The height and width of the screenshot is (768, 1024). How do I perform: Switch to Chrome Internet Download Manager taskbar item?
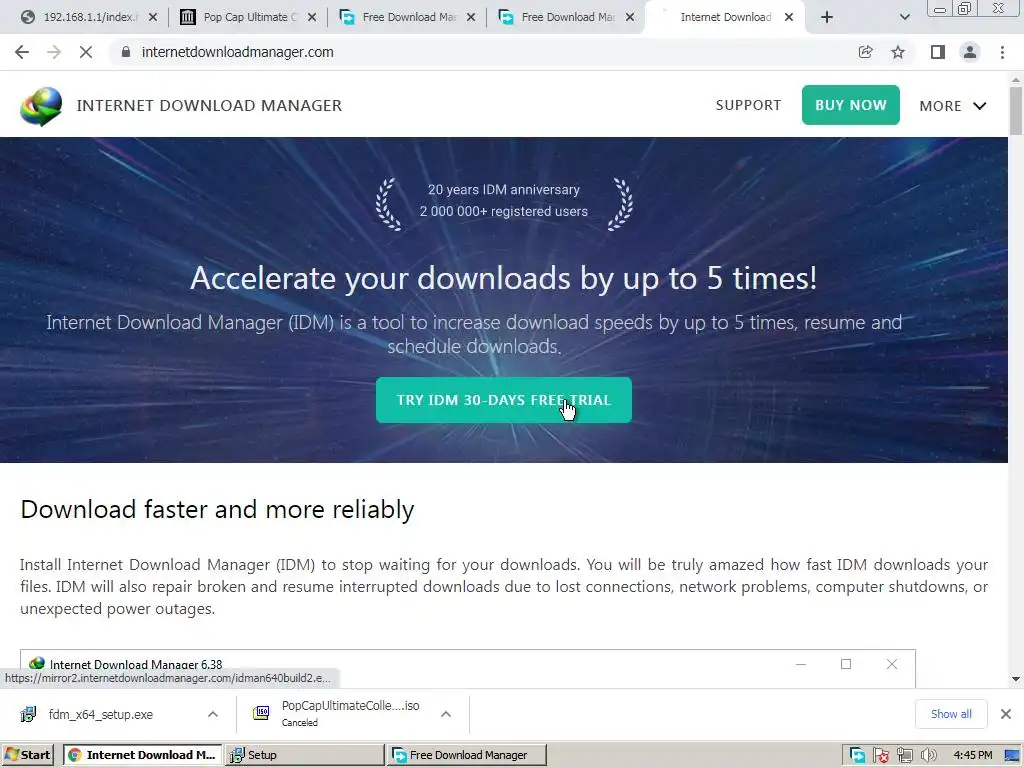click(142, 755)
